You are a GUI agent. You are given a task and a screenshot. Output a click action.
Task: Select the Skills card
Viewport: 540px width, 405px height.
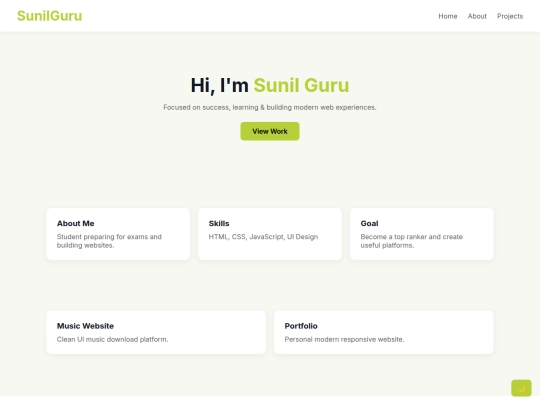[x=270, y=234]
